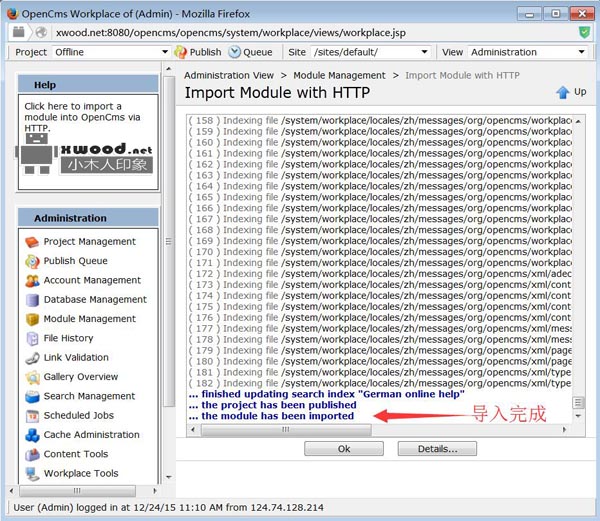Click the Search Management icon
This screenshot has width=600, height=521.
coord(32,396)
